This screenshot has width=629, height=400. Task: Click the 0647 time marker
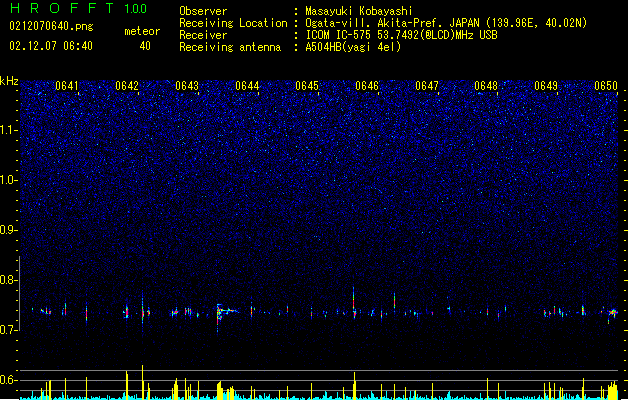(427, 86)
